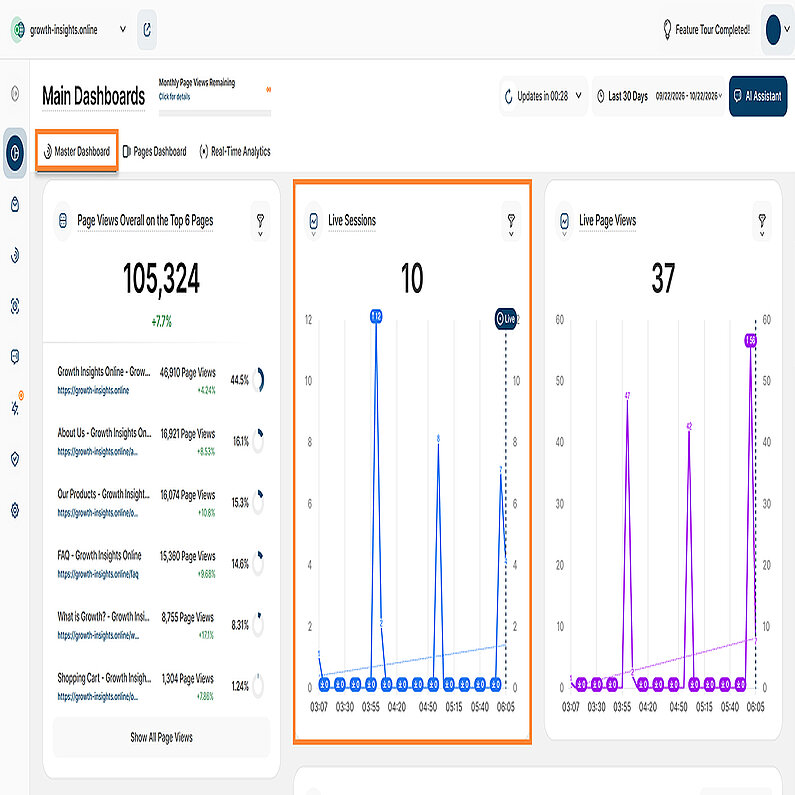The width and height of the screenshot is (795, 795).
Task: Click the Live Sessions title
Action: point(352,221)
